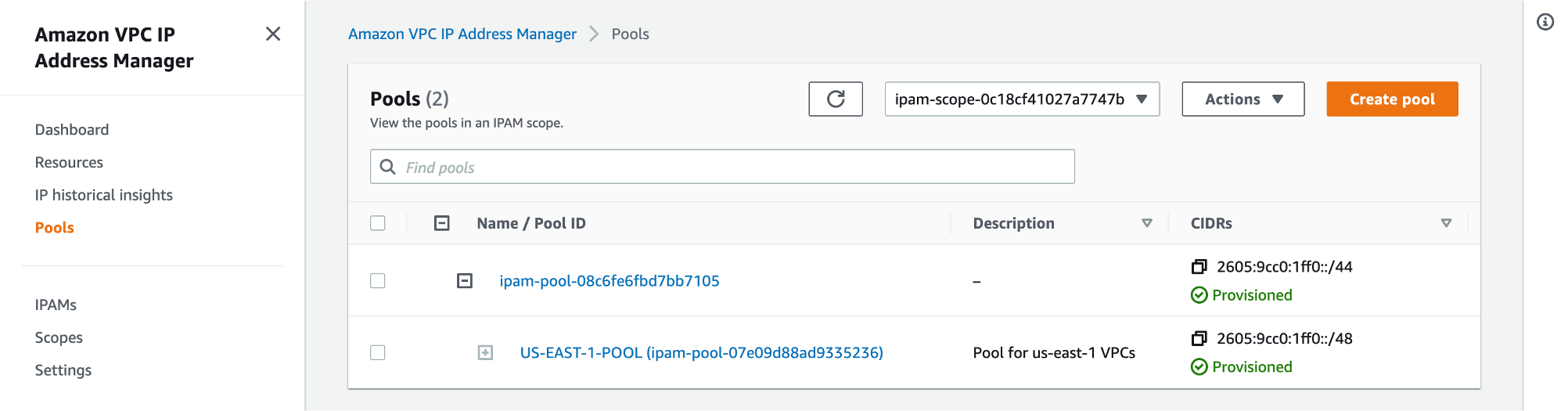Open ipam-pool-08c6fe6fbd7bb7105 link
Screen dimensions: 1568x411
coord(610,281)
